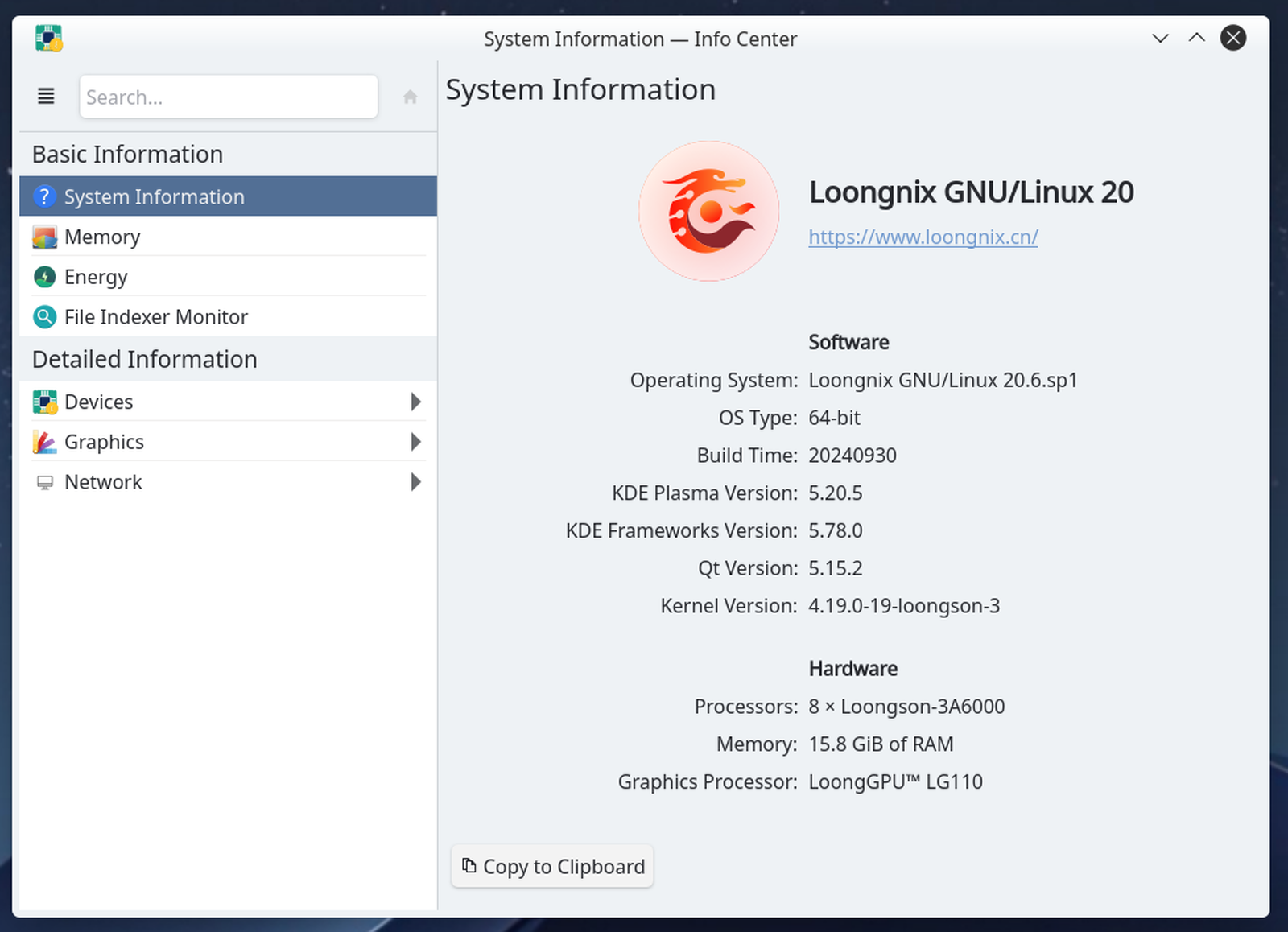Click the Devices chip icon
Screen dimensions: 1288x932
tap(44, 401)
